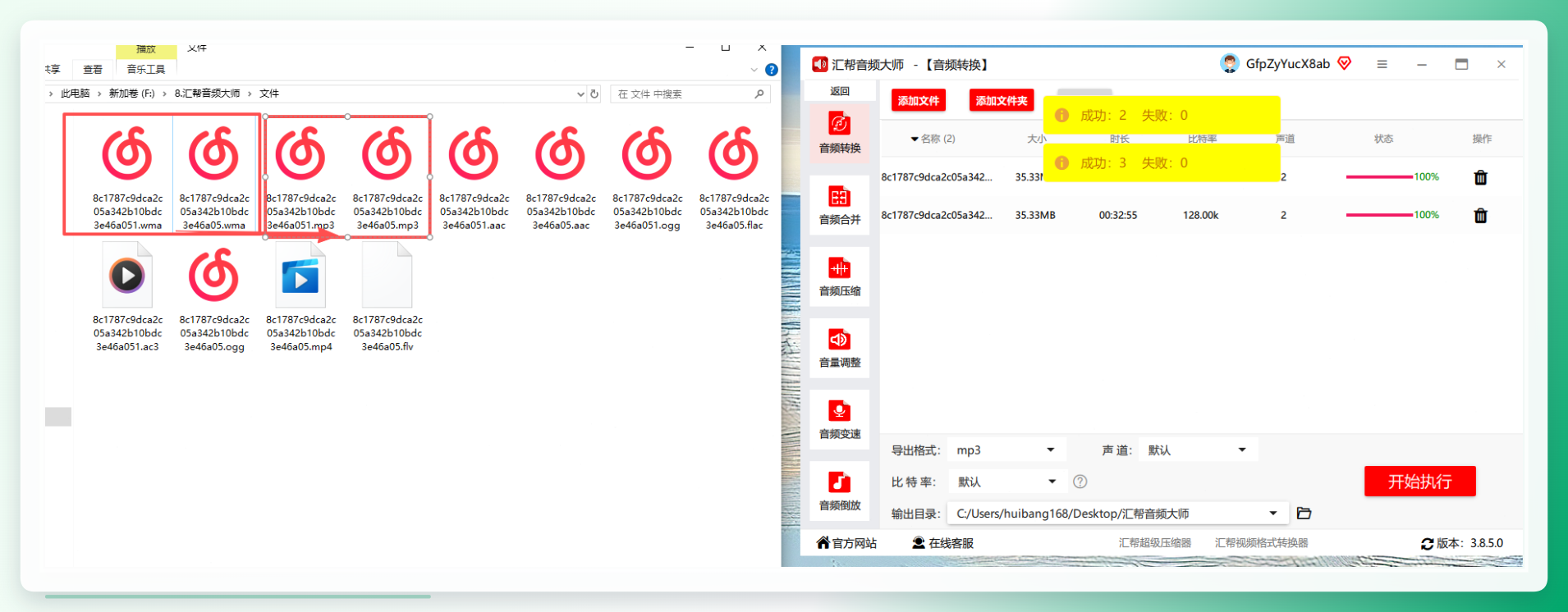Switch to the 查看 tab in Explorer
The width and height of the screenshot is (1568, 612).
coord(93,70)
